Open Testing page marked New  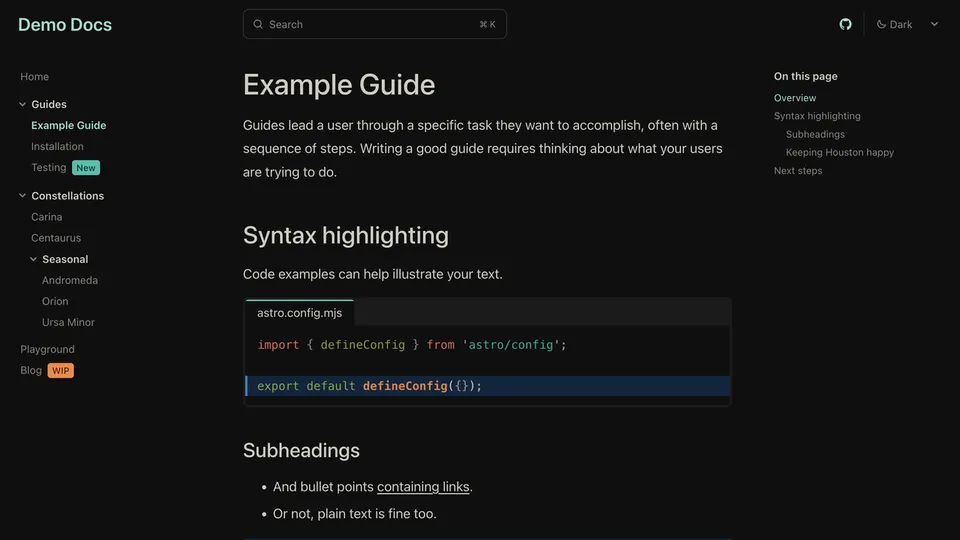(49, 168)
